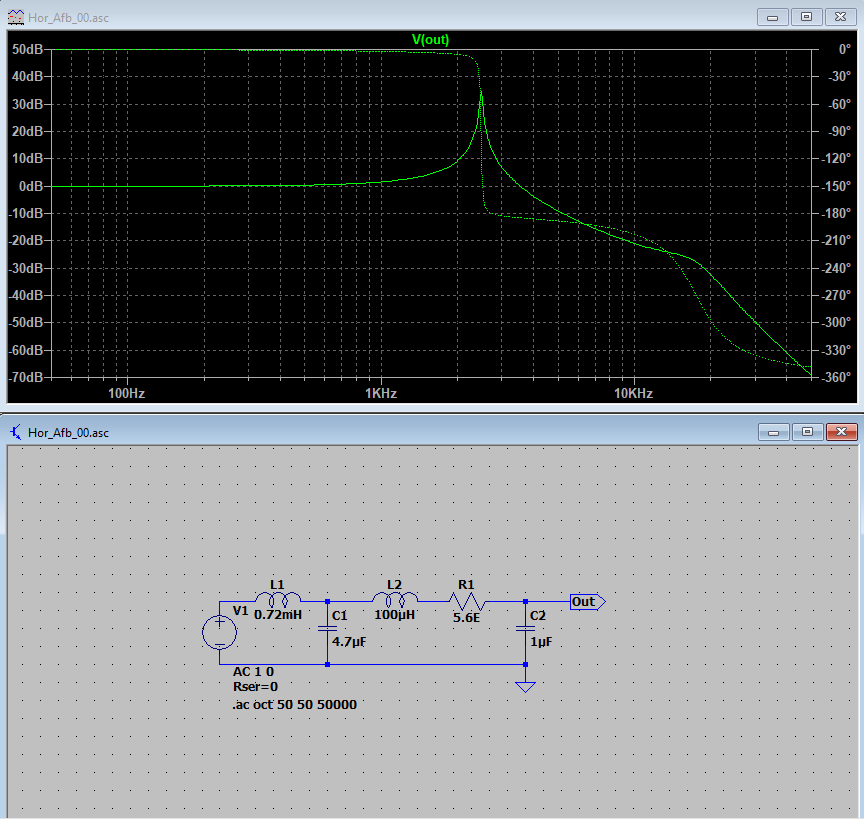Select inductor L1 symbol

click(278, 598)
